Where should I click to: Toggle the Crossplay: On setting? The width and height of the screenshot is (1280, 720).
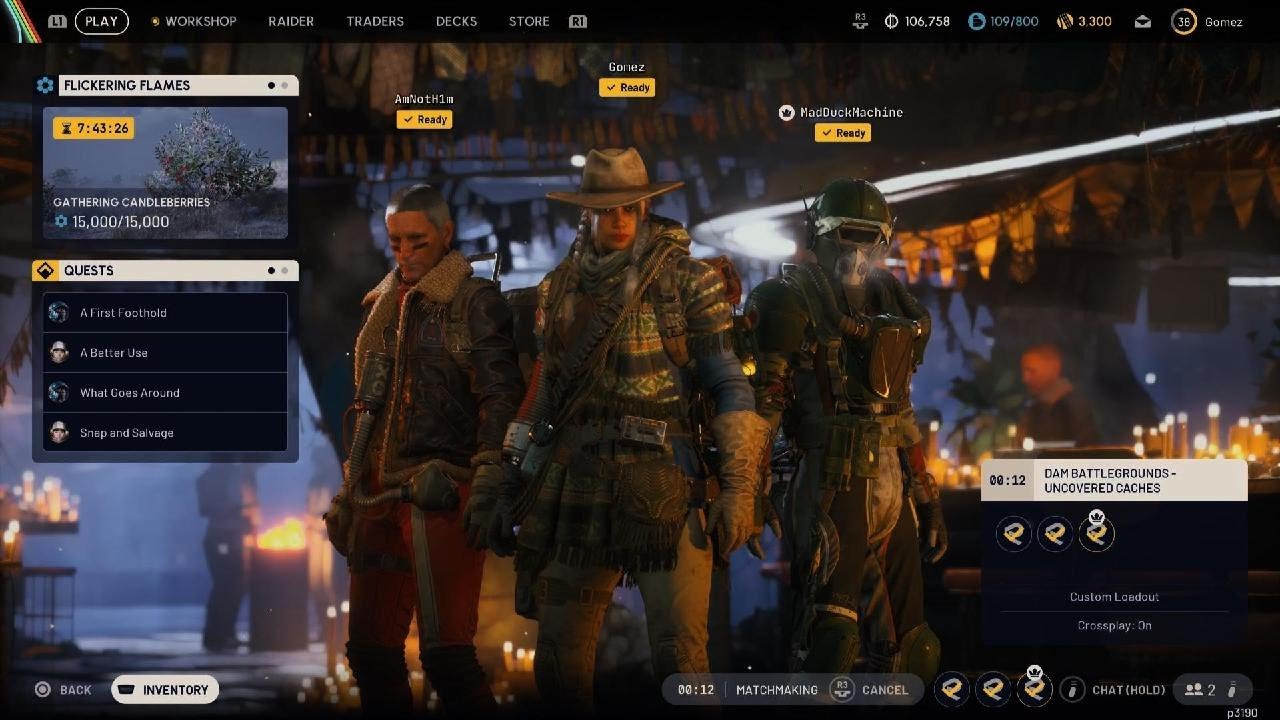[x=1114, y=625]
